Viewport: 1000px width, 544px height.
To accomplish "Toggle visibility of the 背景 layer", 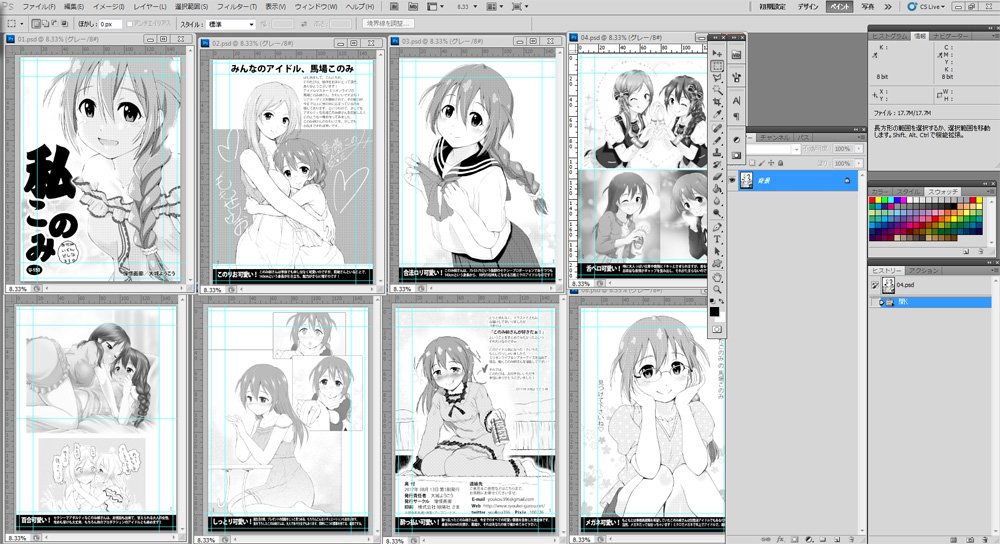I will point(732,181).
